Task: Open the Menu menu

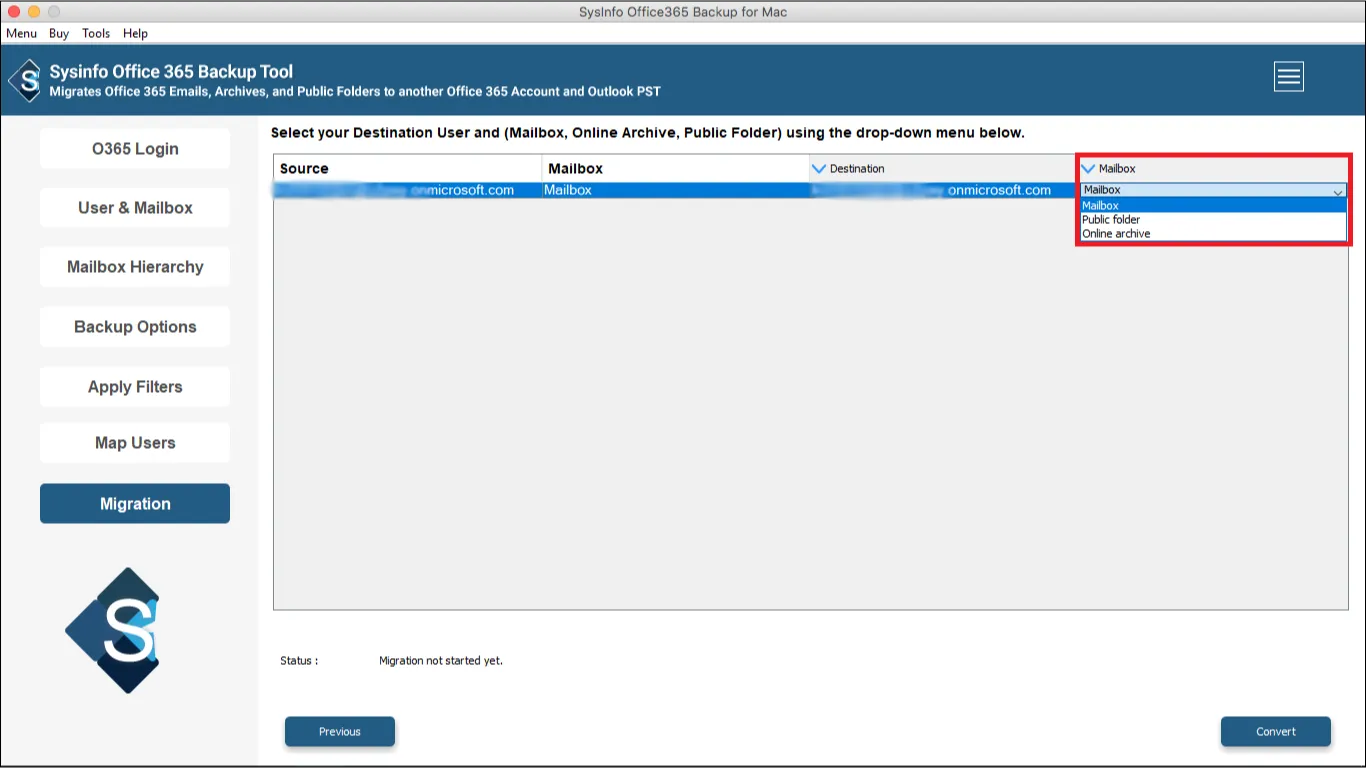Action: (21, 33)
